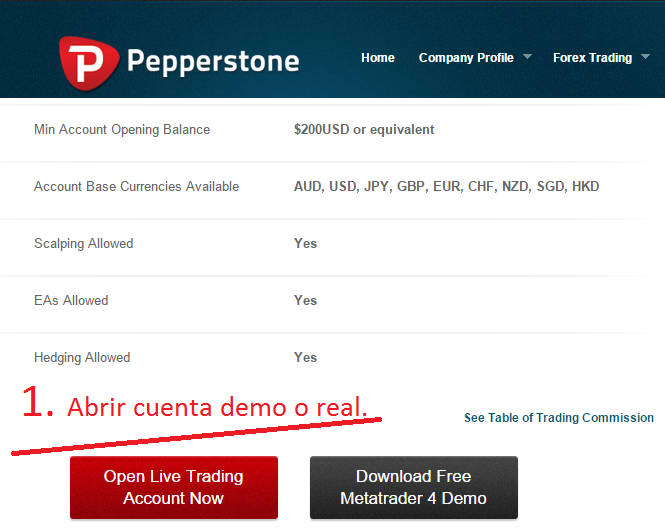Click Download Free Metatrader 4 Demo button
The image size is (665, 532).
(x=413, y=487)
